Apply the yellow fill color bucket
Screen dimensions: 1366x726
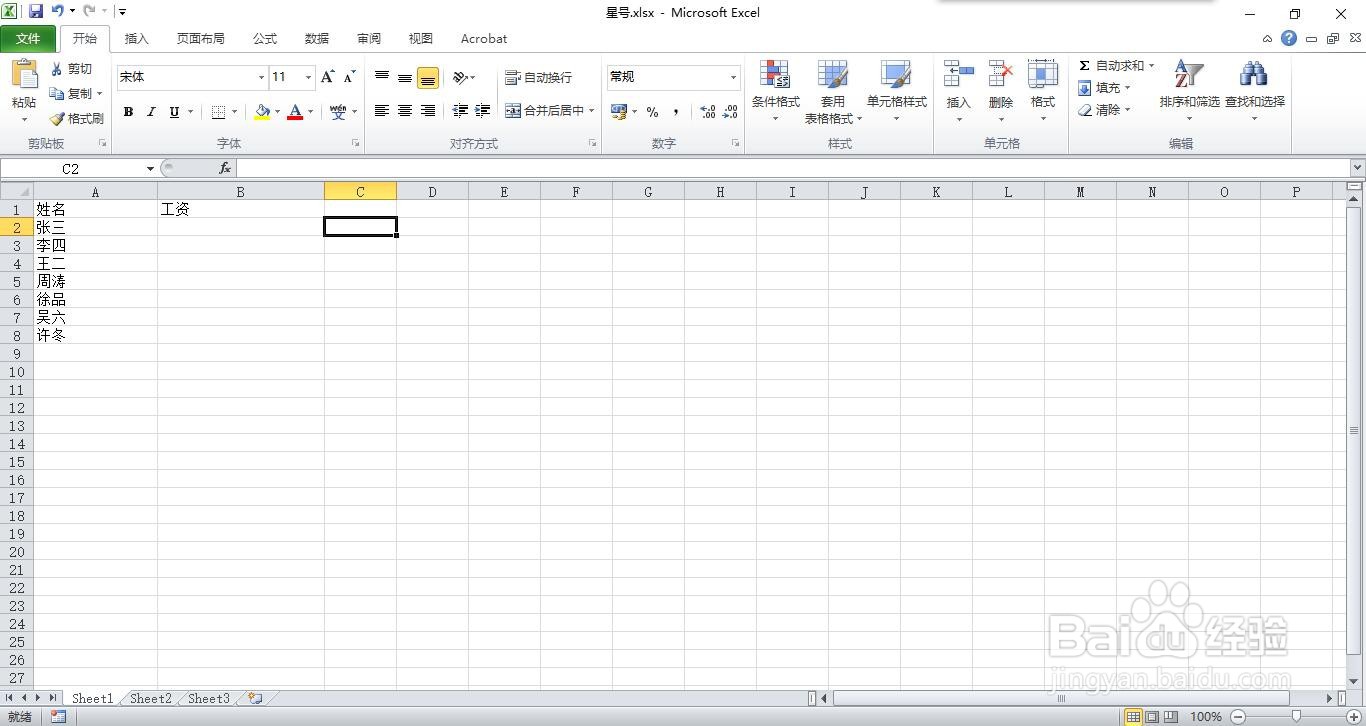coord(262,112)
